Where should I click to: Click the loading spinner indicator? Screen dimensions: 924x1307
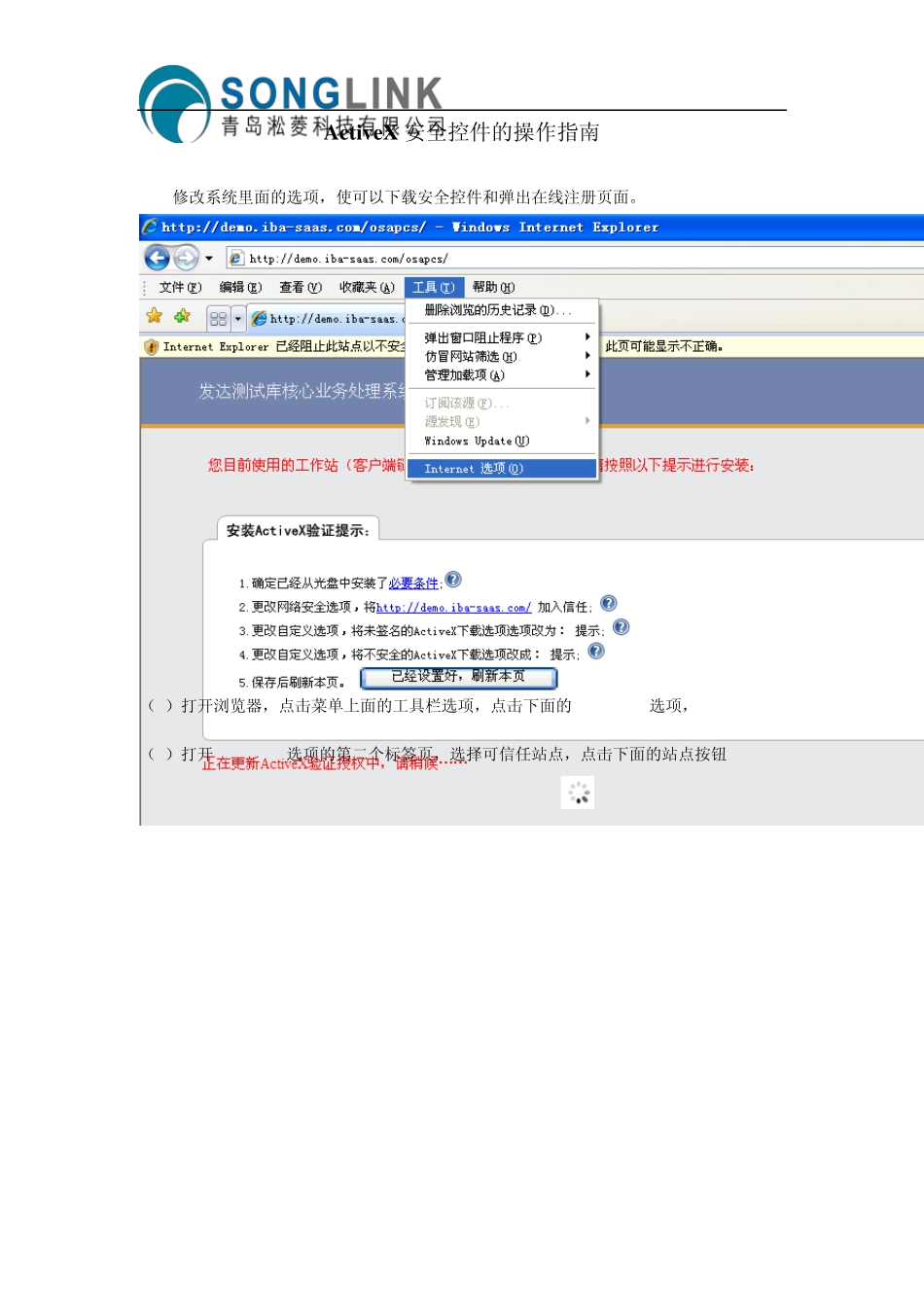578,793
